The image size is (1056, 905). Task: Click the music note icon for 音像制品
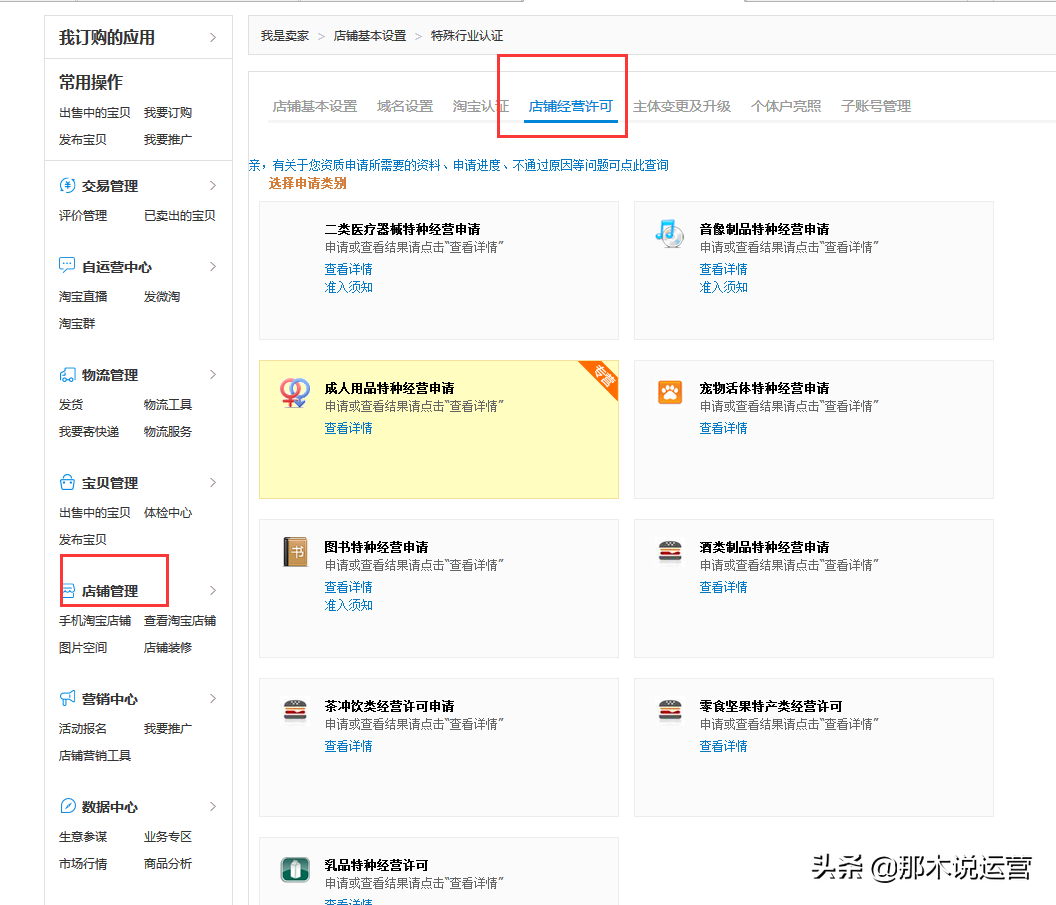coord(669,233)
